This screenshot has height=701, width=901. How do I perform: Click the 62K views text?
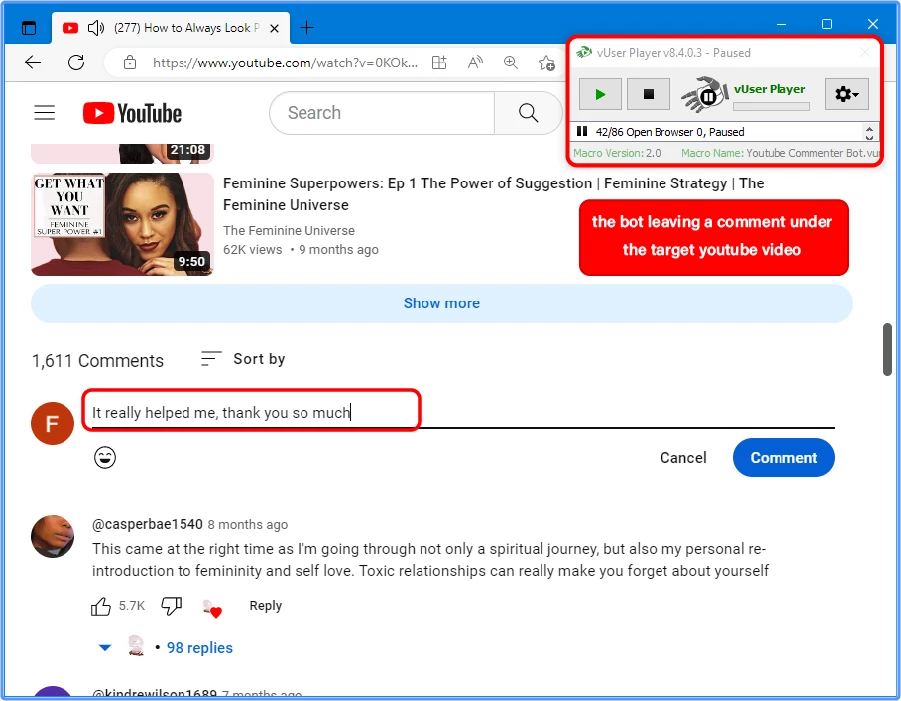click(252, 250)
